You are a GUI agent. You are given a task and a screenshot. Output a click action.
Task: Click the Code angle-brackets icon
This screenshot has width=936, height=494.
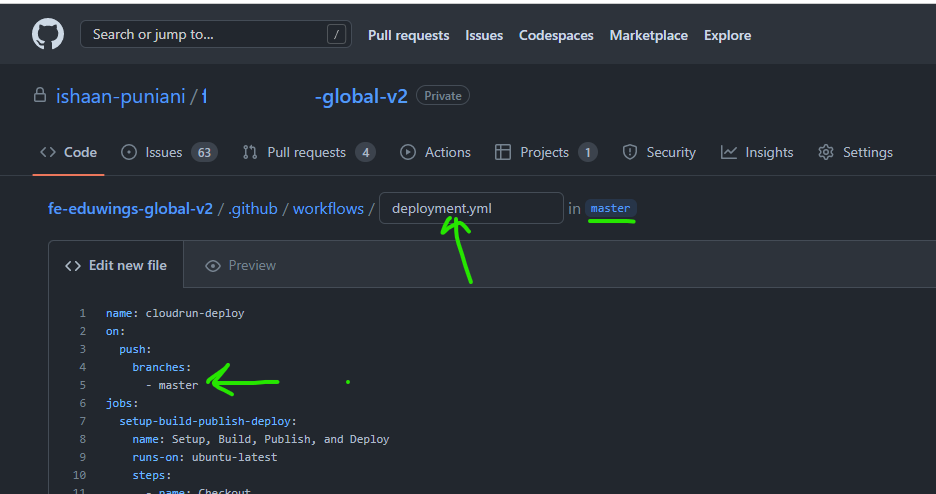(48, 152)
